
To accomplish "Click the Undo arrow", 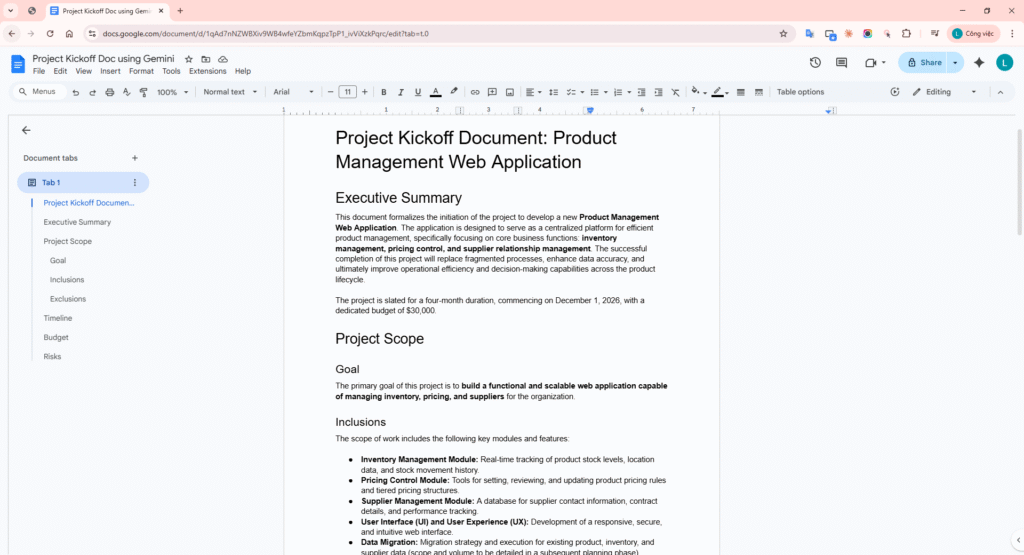I will [75, 92].
